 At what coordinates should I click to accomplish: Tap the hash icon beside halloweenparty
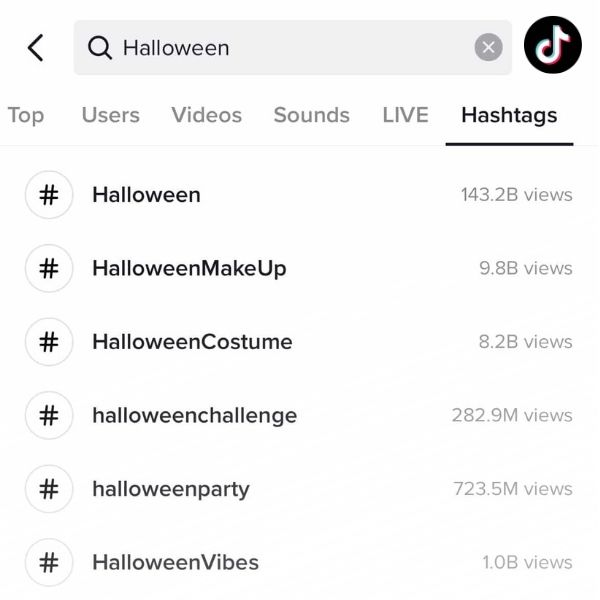[x=49, y=489]
